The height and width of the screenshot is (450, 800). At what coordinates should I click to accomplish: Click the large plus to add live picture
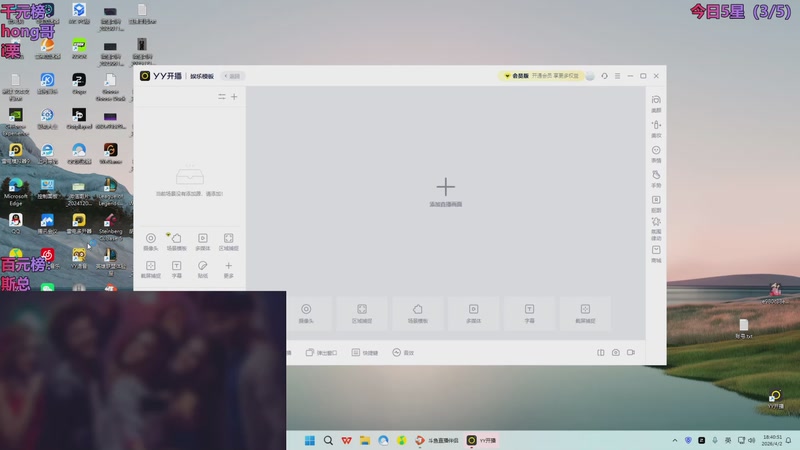pos(445,187)
